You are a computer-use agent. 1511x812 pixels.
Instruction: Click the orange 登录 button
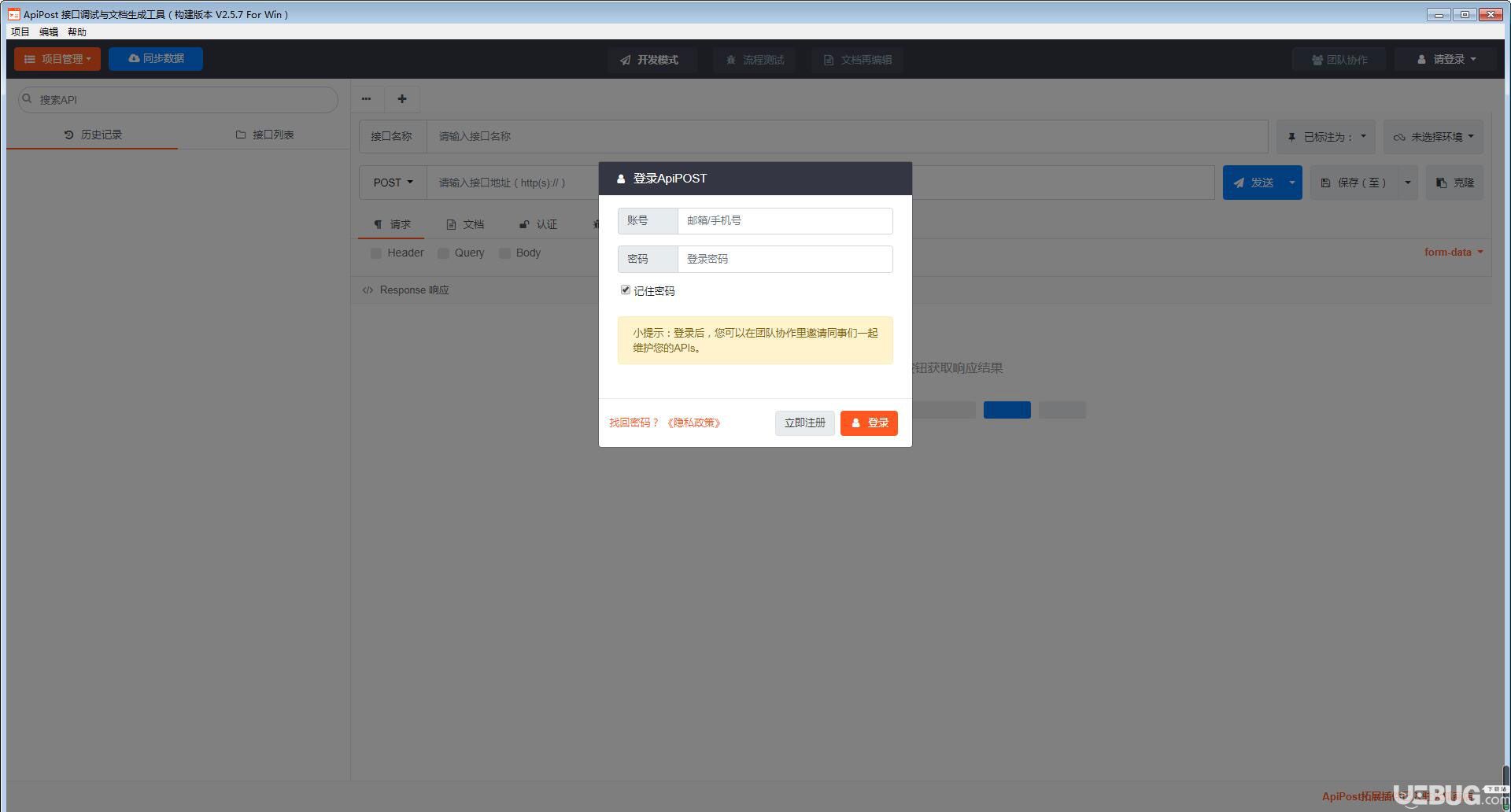869,423
